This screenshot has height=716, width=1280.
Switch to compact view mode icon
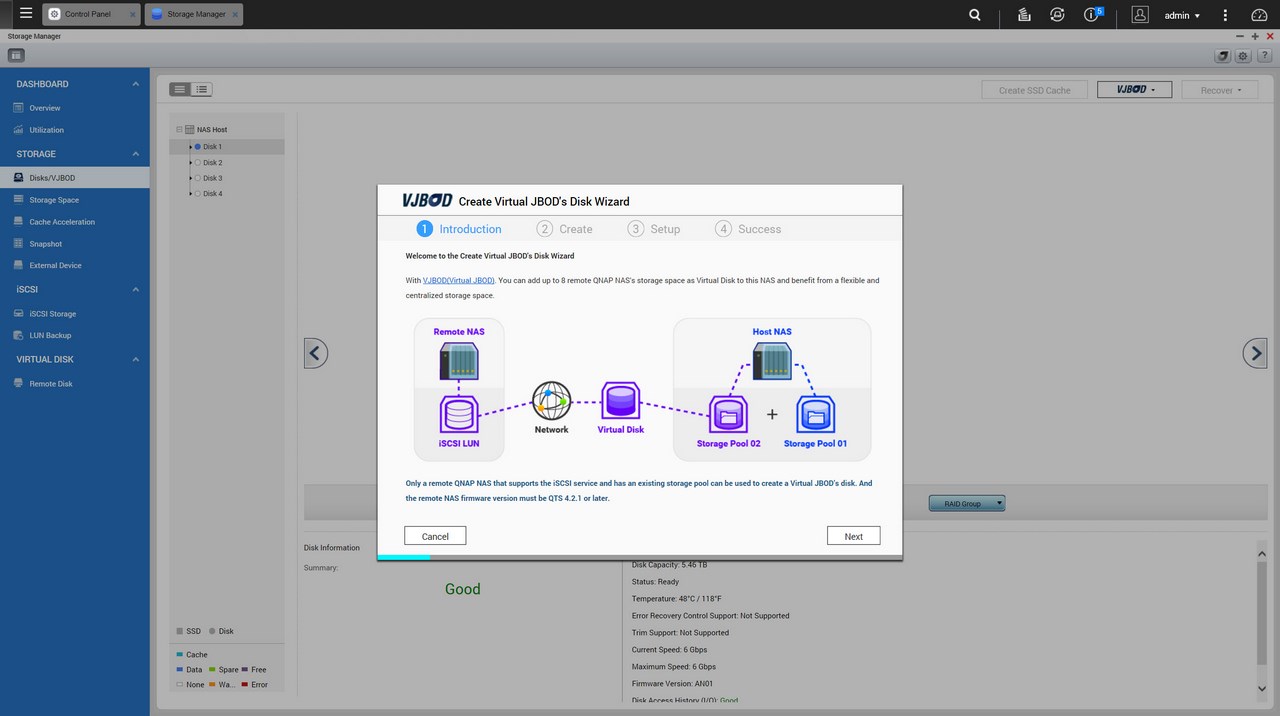[179, 89]
